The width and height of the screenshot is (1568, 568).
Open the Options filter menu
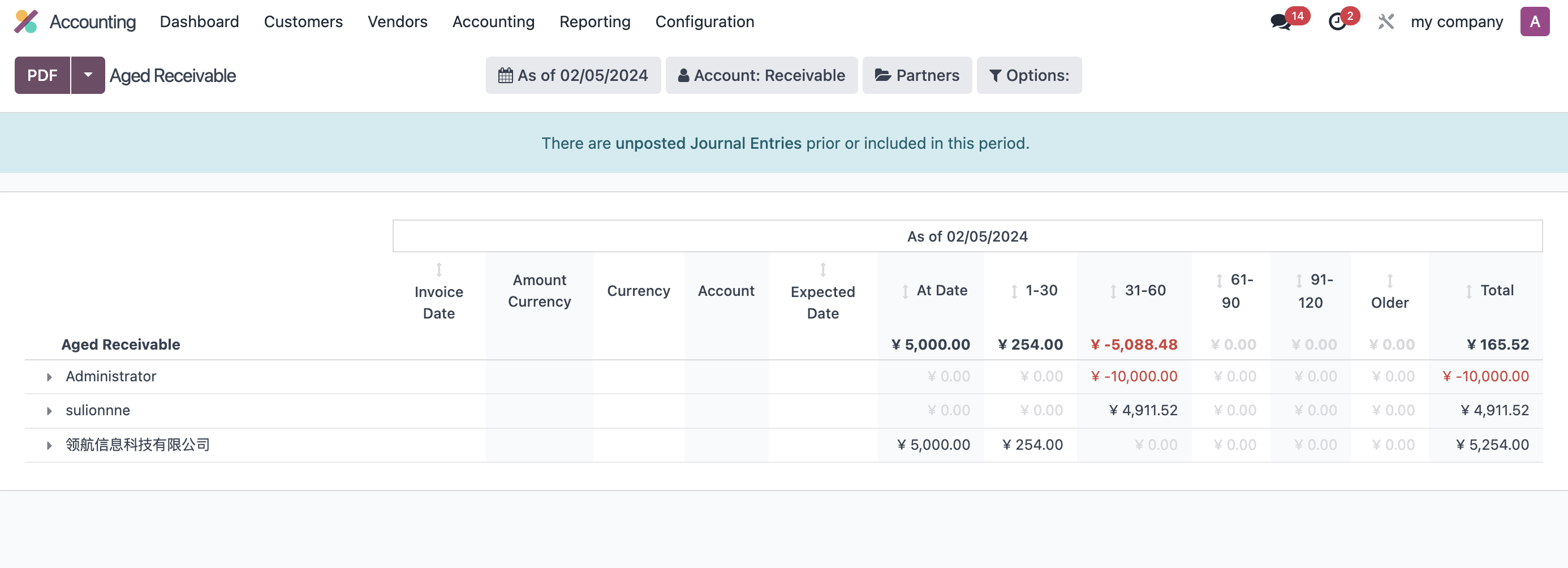coord(1029,75)
